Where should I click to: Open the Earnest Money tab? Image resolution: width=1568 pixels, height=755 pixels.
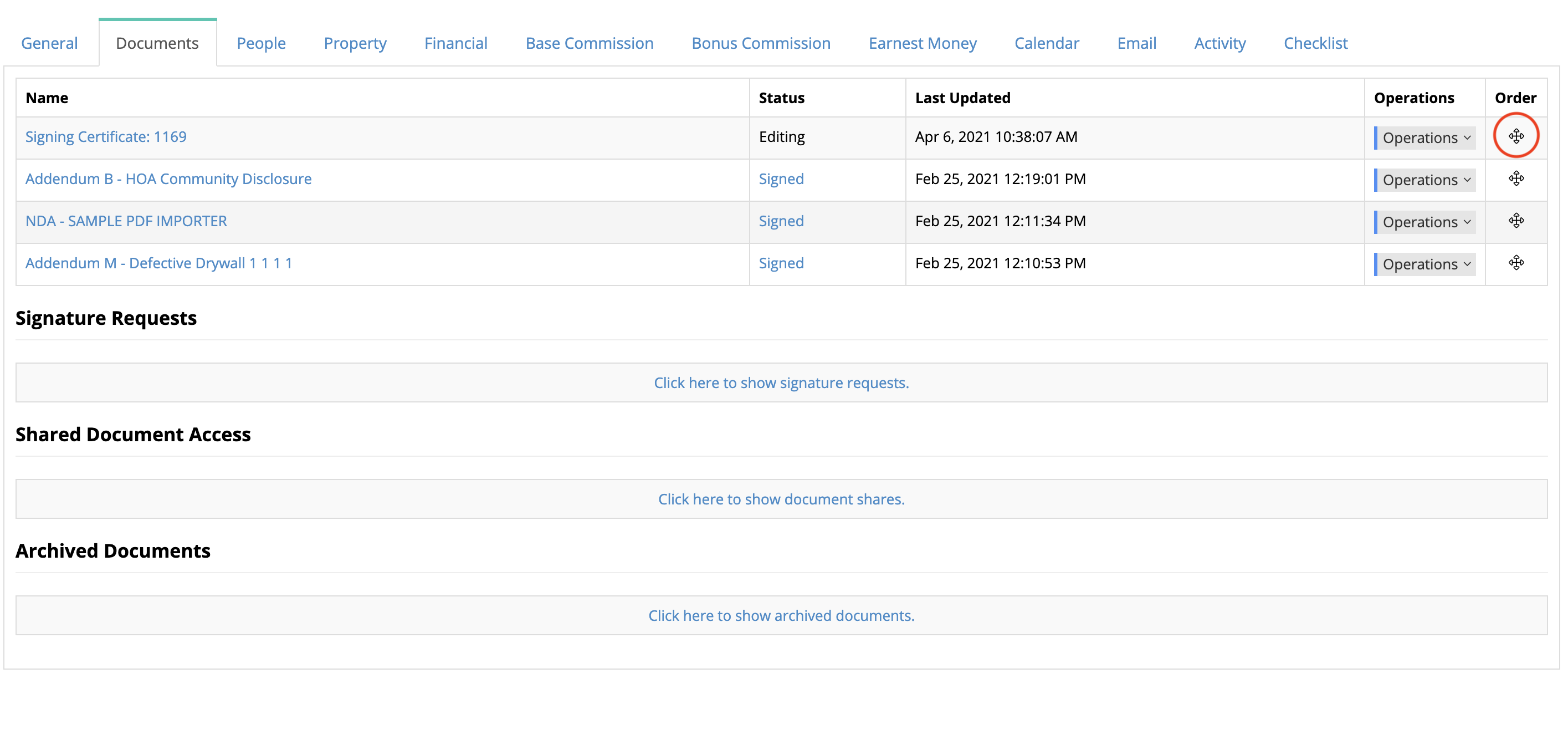[922, 43]
